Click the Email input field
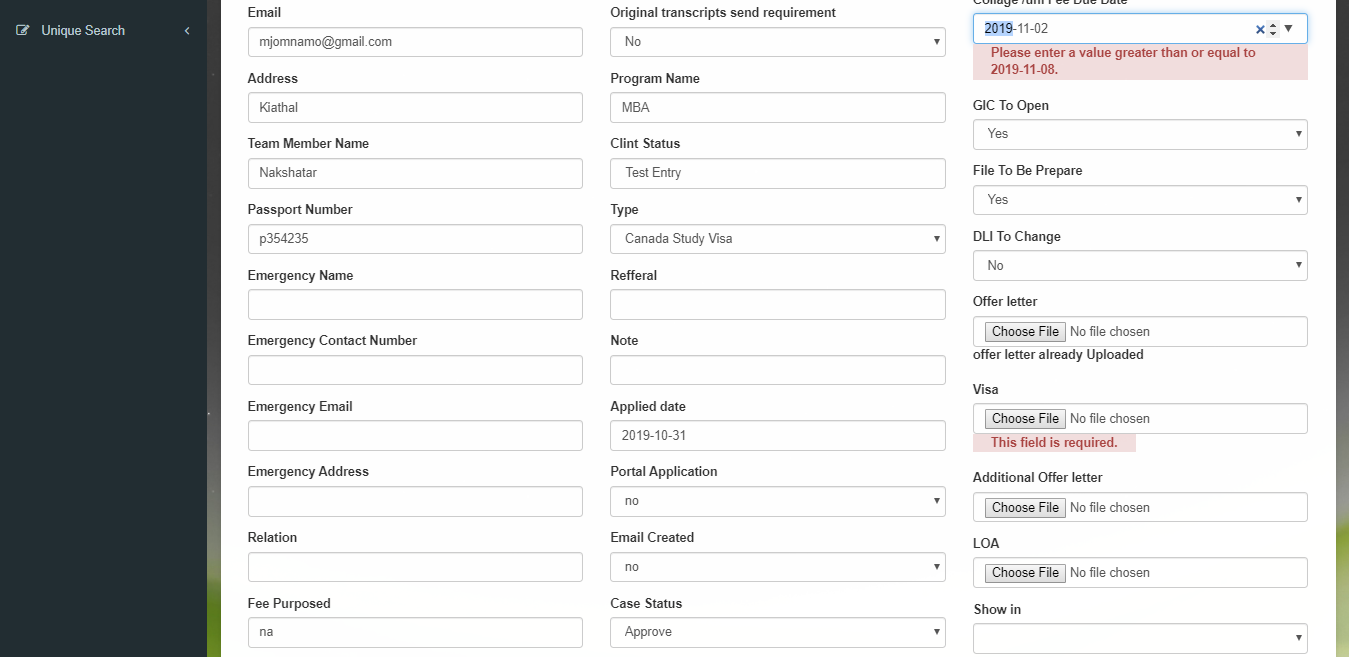Screen dimensions: 1349x657 415,42
